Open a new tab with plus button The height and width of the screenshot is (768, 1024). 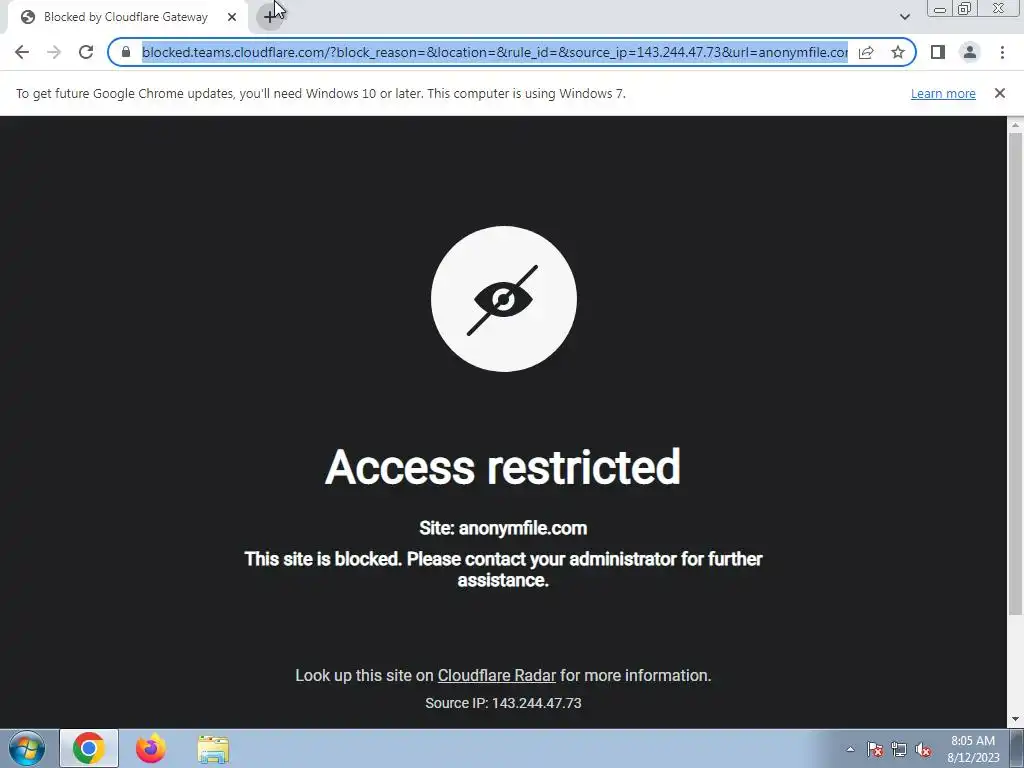coord(270,17)
